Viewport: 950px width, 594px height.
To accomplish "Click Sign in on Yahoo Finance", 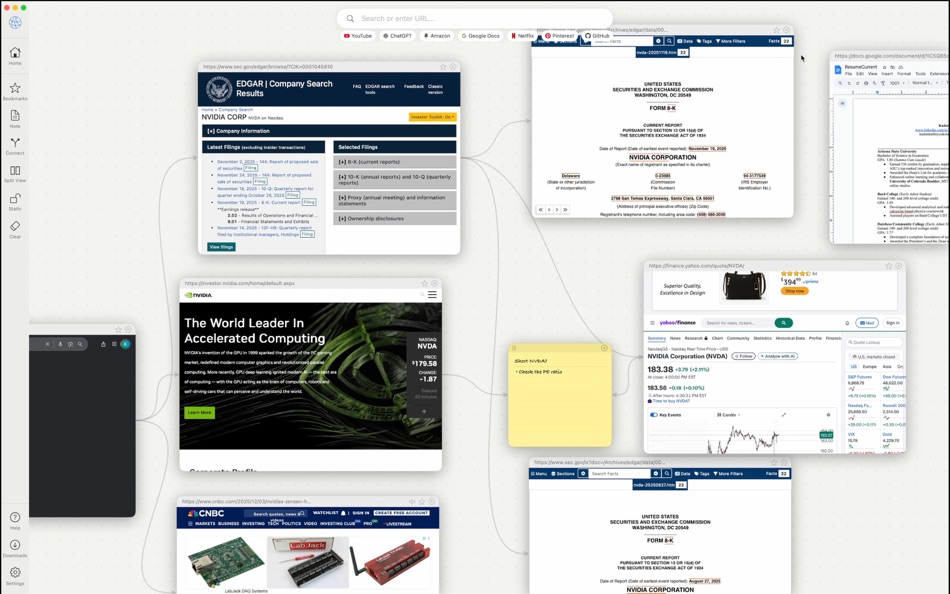I will point(892,323).
